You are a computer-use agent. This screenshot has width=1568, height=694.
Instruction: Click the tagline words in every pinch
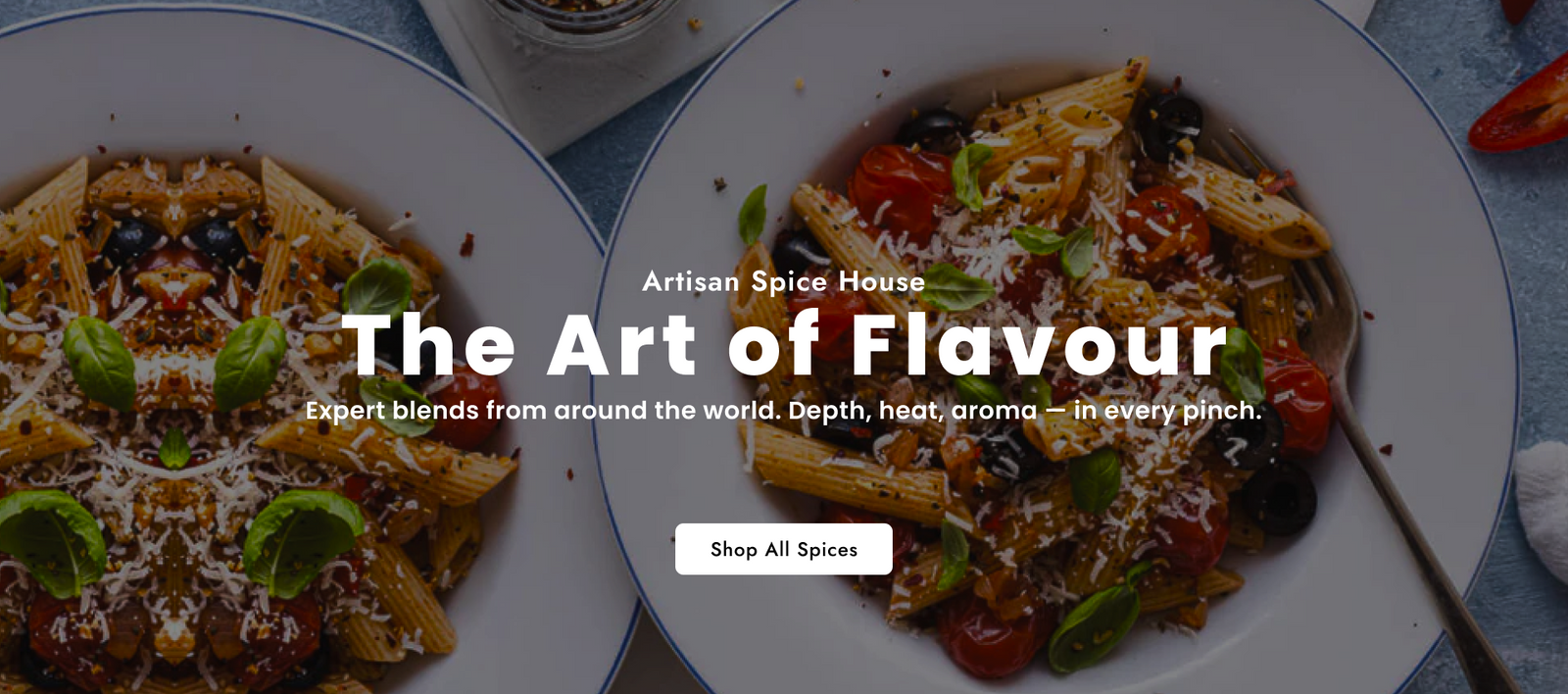(x=1167, y=411)
